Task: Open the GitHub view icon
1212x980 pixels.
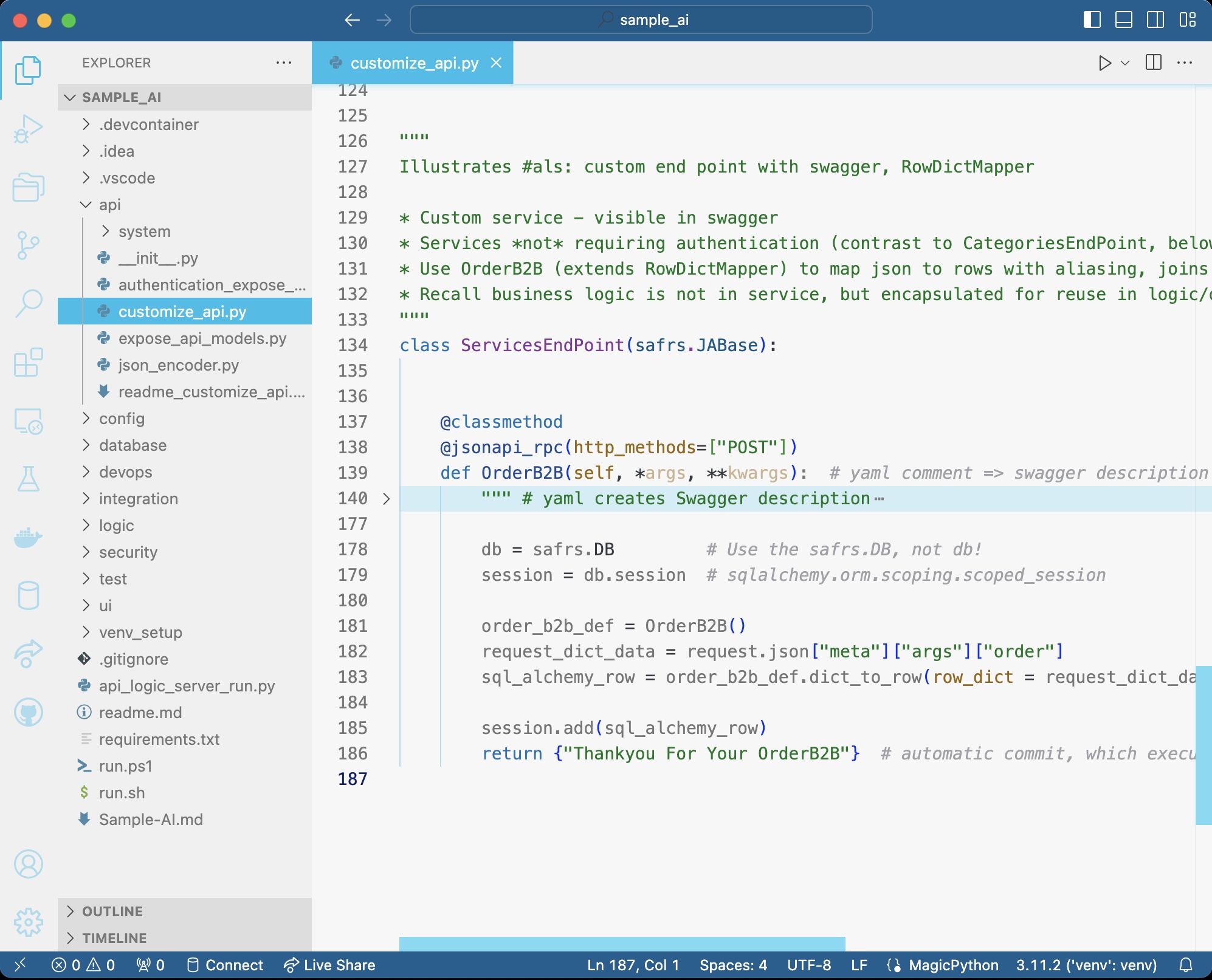Action: pos(28,712)
